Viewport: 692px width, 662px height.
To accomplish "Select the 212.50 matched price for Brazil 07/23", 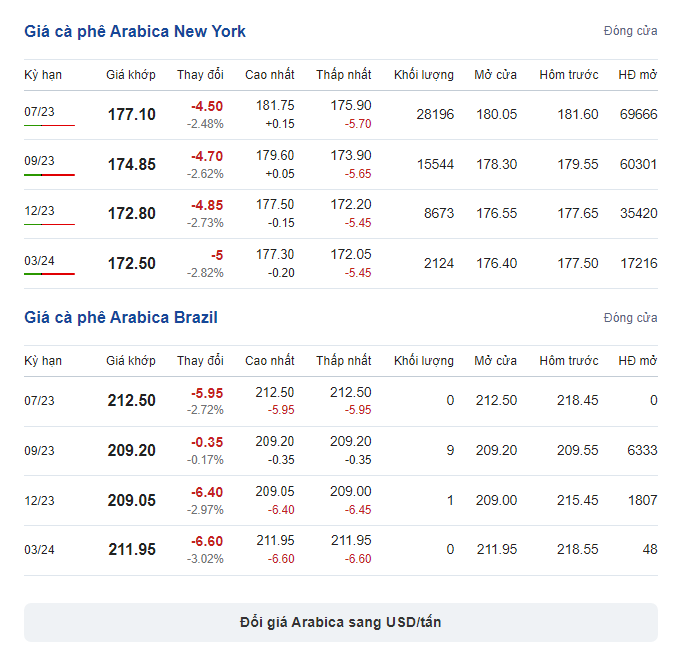I will (x=132, y=401).
